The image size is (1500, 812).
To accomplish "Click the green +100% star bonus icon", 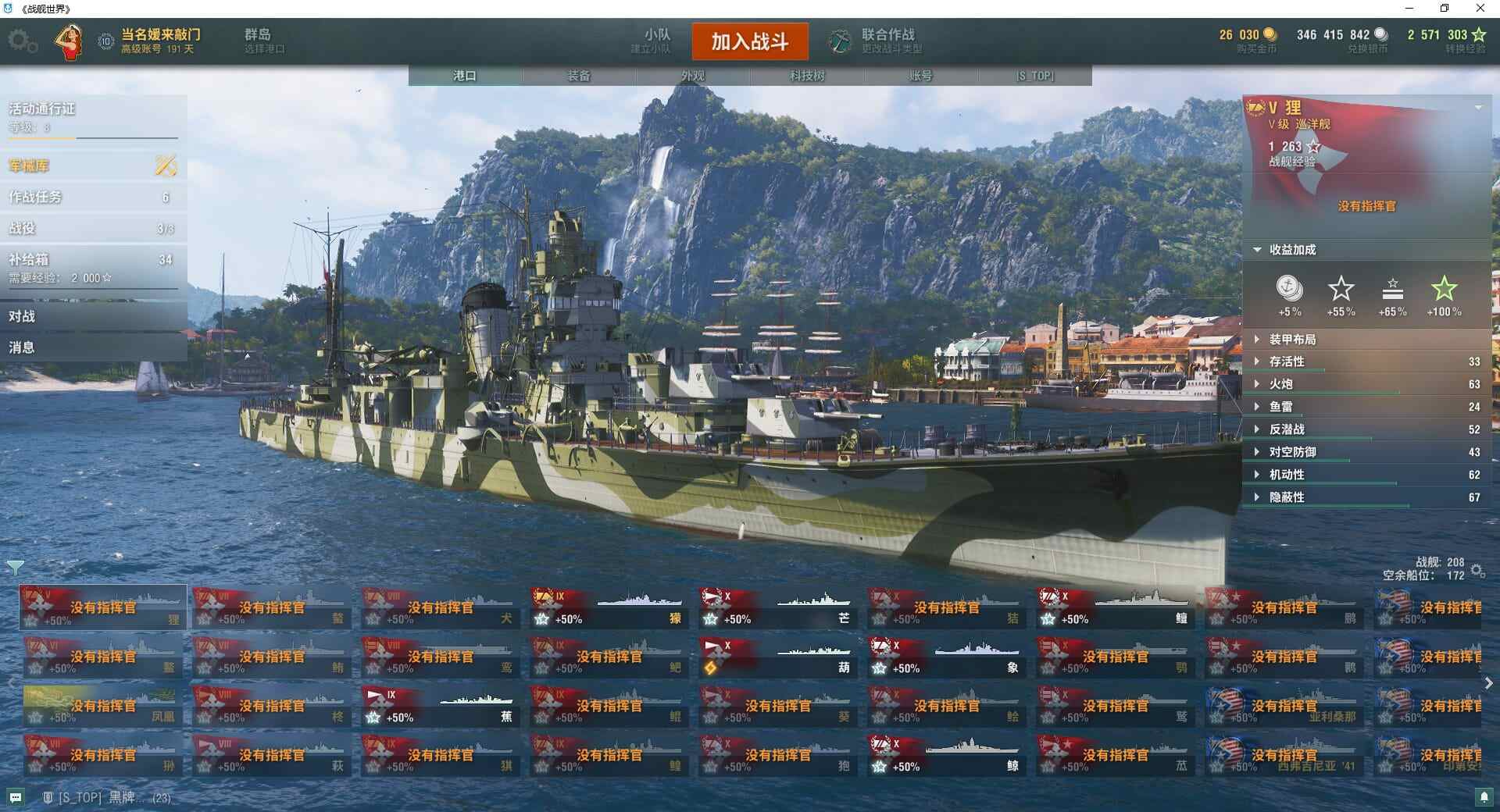I will [x=1444, y=290].
